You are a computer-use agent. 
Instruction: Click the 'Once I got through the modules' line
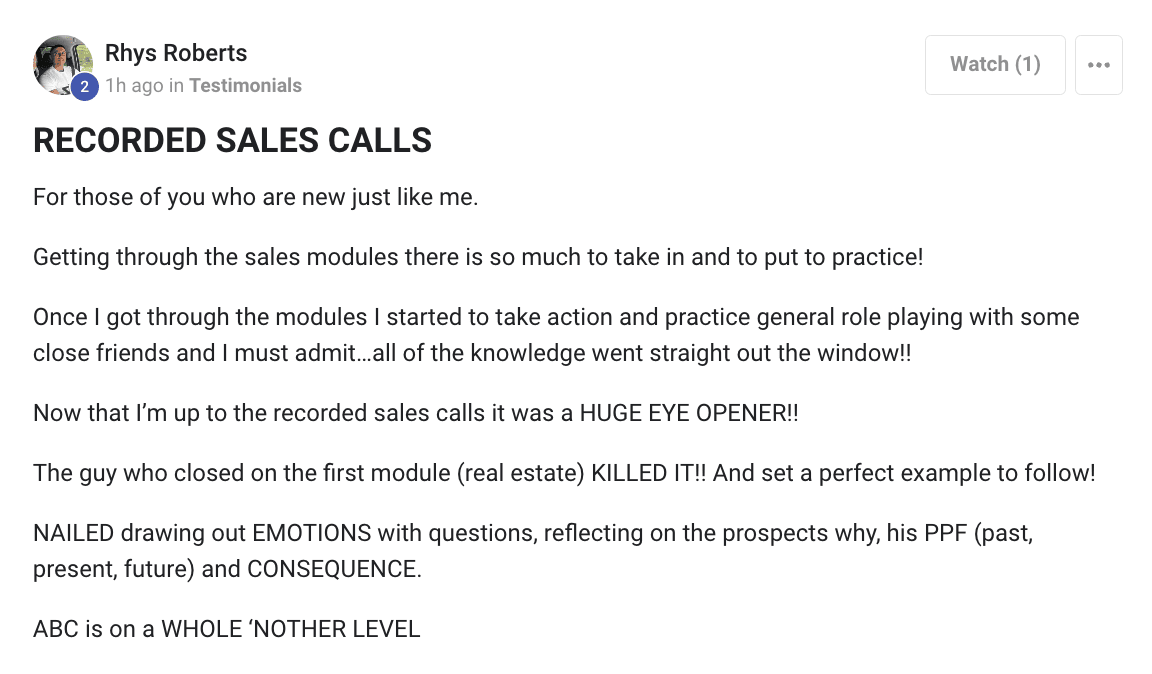(556, 317)
